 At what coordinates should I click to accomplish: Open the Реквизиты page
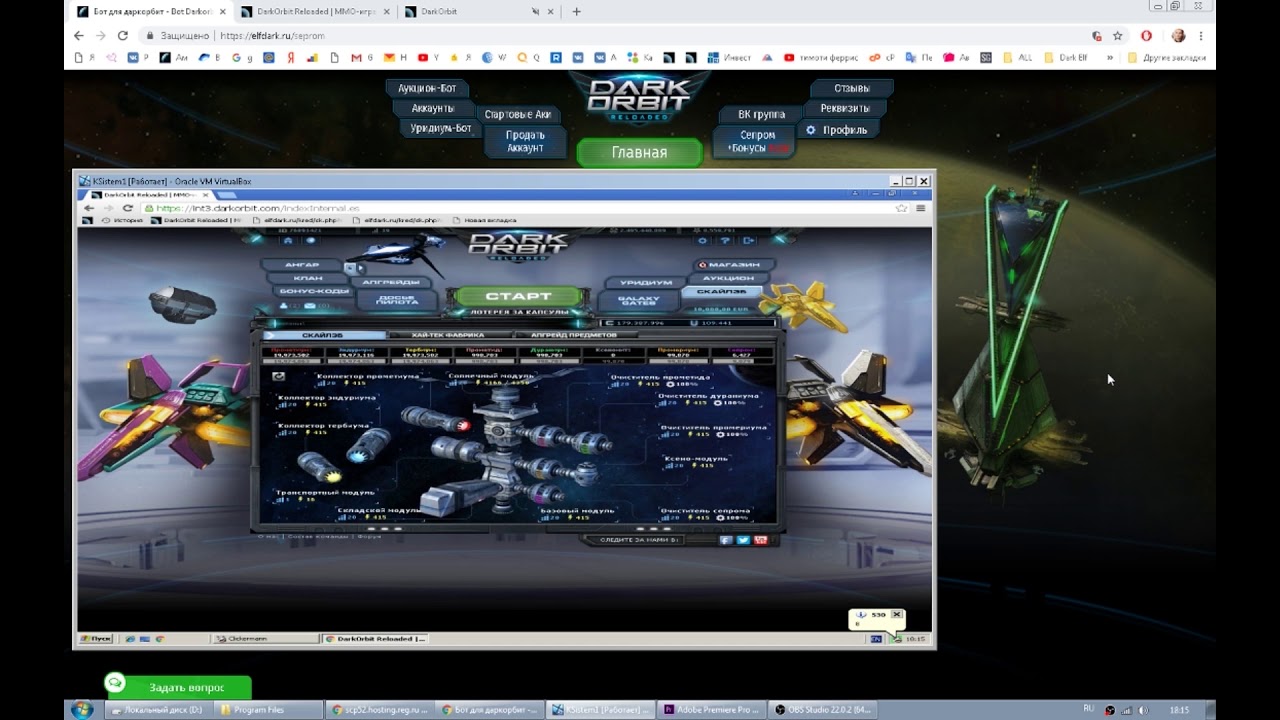click(x=845, y=108)
